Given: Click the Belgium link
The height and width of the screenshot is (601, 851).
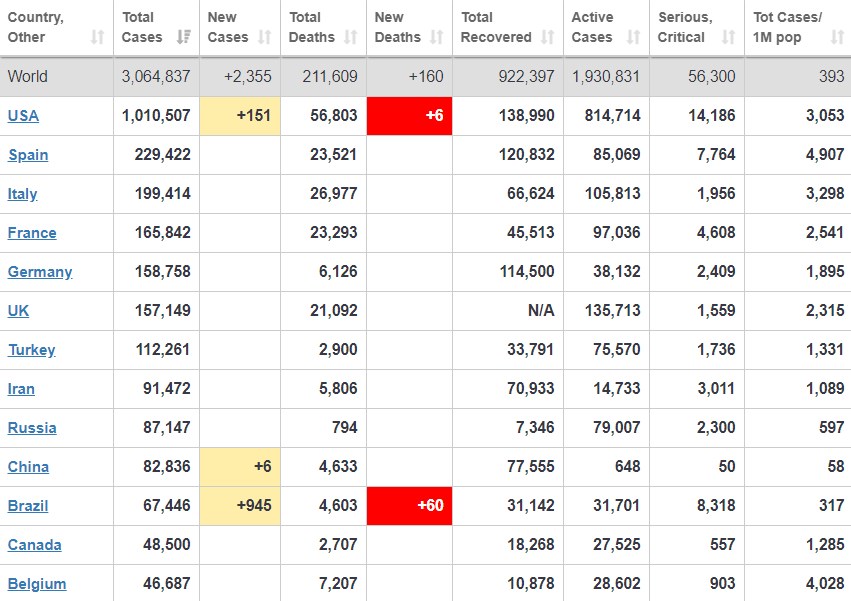Looking at the screenshot, I should point(37,584).
